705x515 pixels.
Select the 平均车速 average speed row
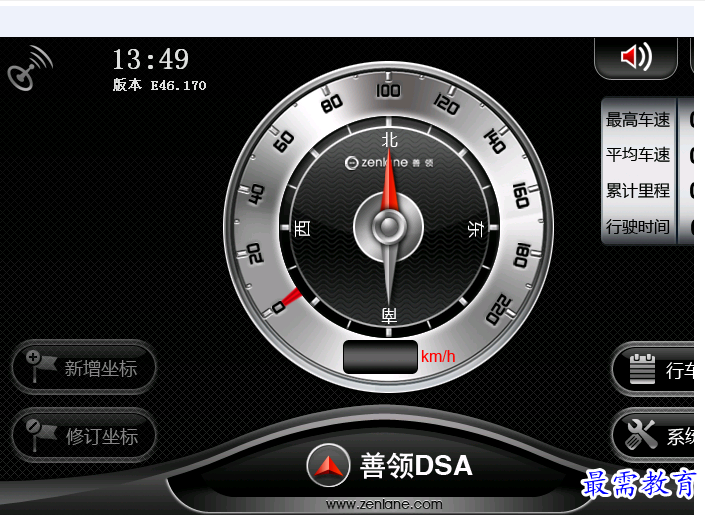click(647, 155)
